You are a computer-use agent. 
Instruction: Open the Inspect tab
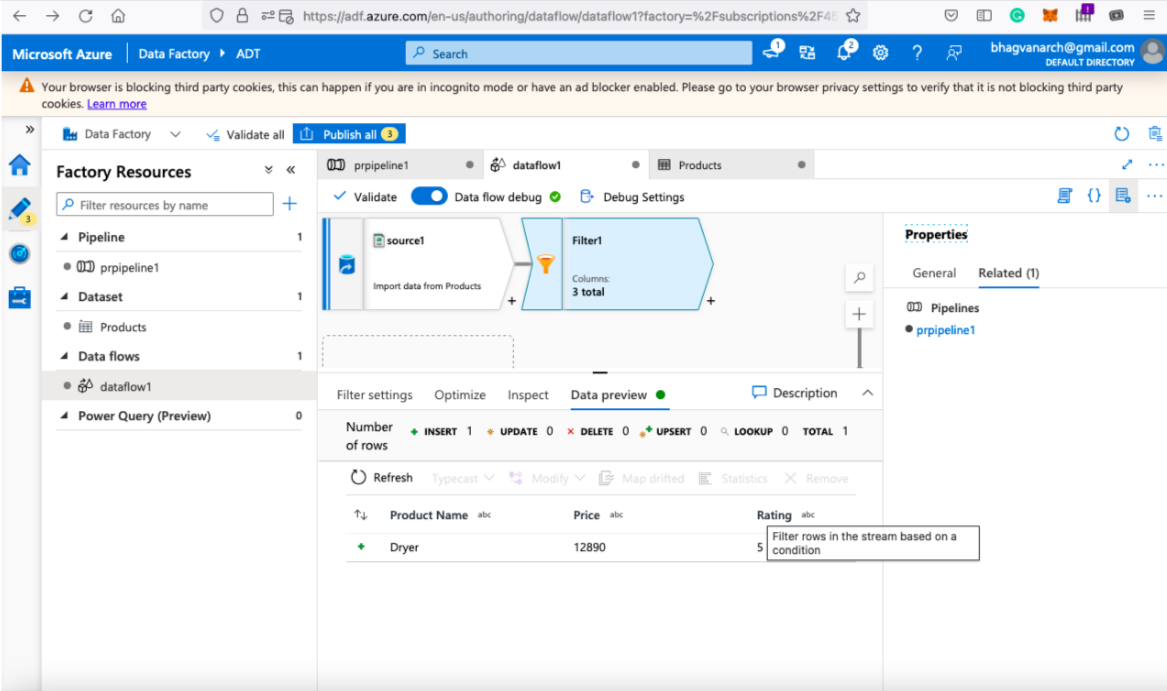528,395
